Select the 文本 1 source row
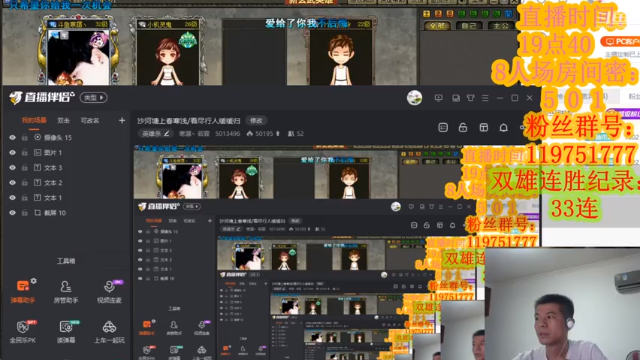Screen dimensions: 640x360 coord(65,198)
